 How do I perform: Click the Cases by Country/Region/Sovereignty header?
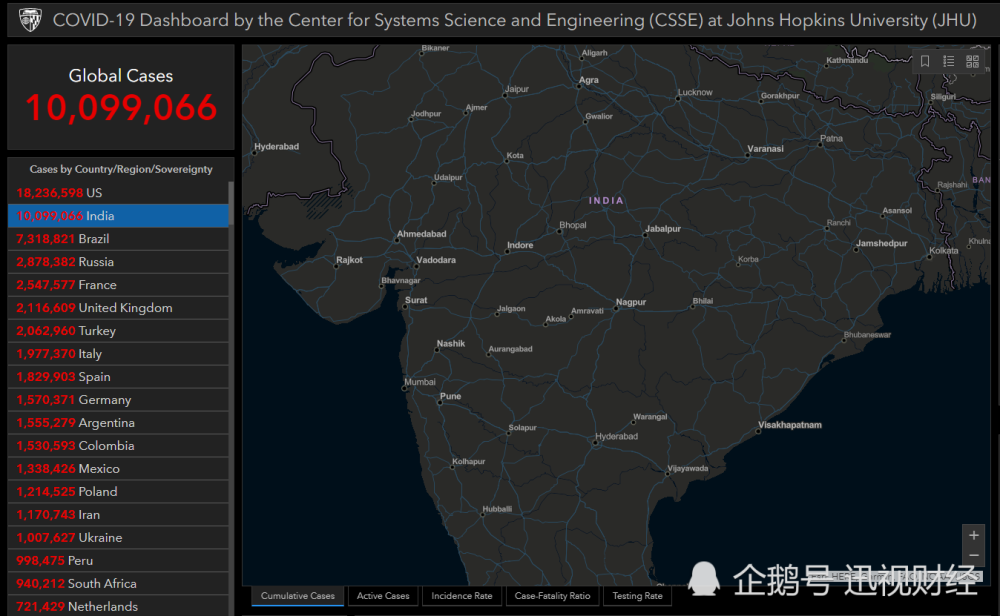coord(121,169)
